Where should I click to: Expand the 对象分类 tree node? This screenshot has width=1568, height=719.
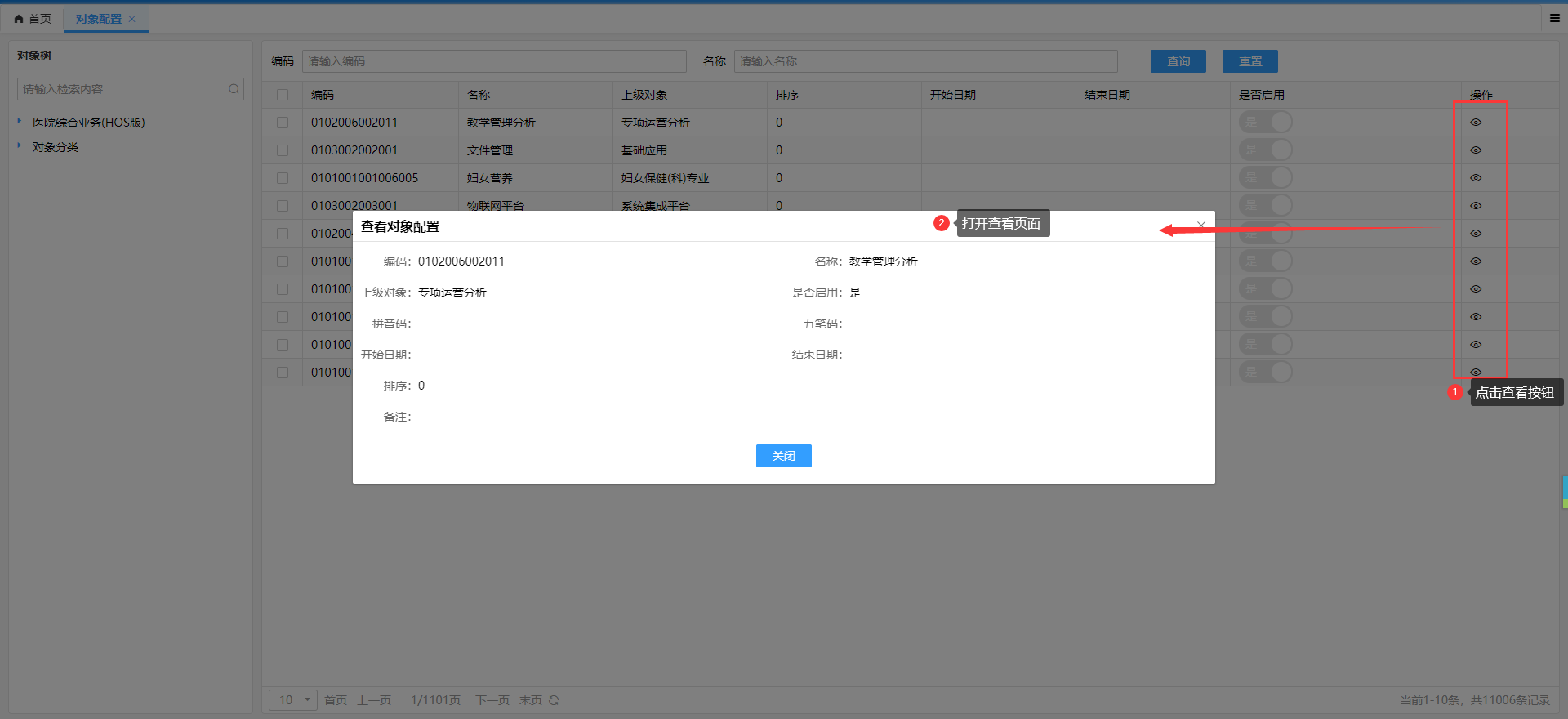click(x=20, y=146)
